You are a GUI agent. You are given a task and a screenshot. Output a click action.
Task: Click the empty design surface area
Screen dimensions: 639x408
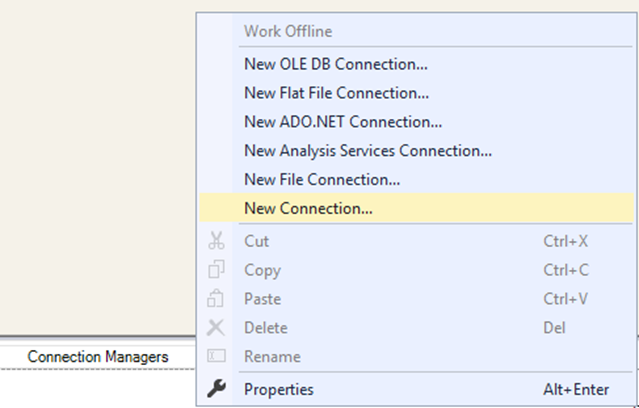(x=95, y=160)
